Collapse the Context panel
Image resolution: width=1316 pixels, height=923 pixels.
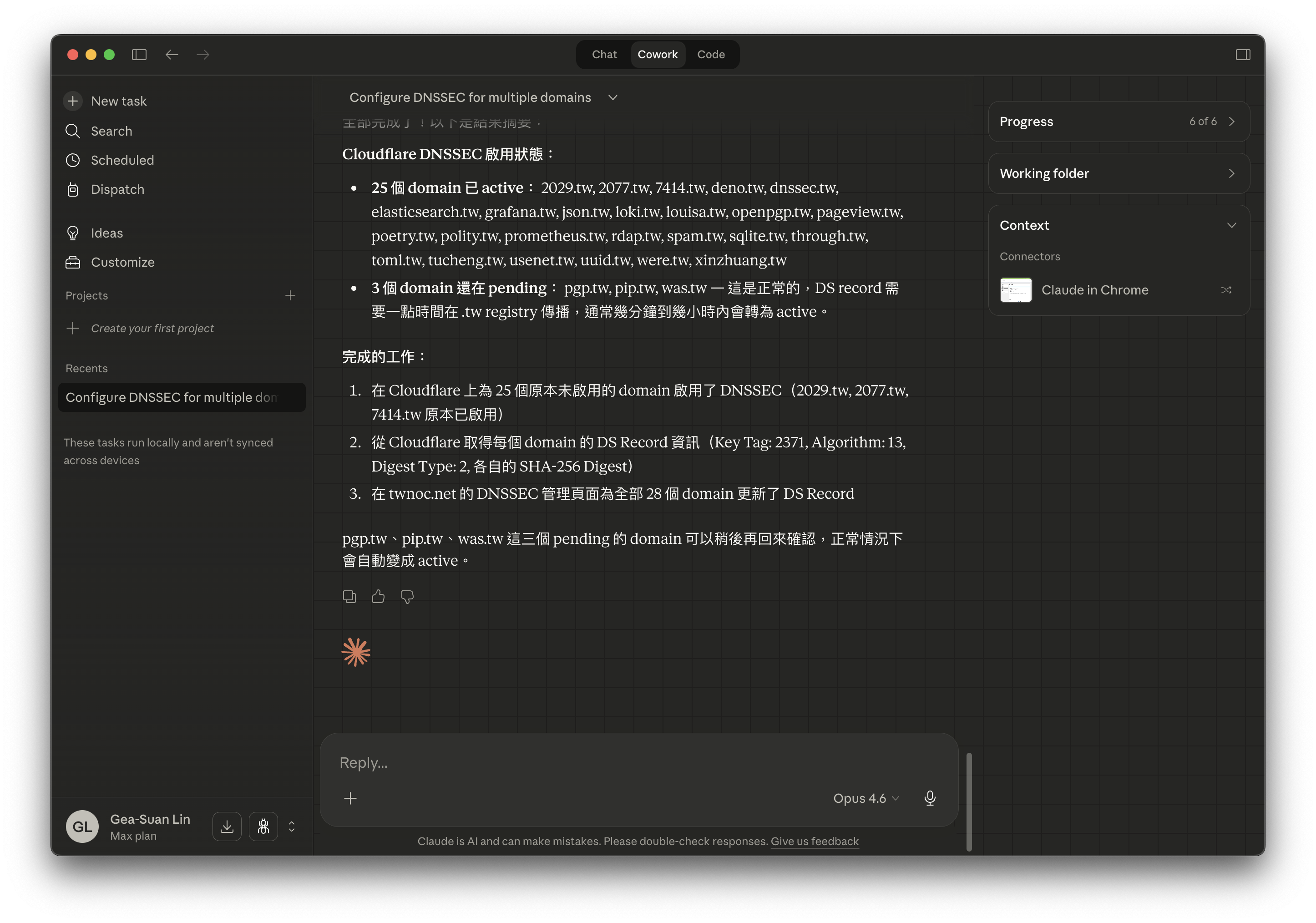coord(1231,225)
